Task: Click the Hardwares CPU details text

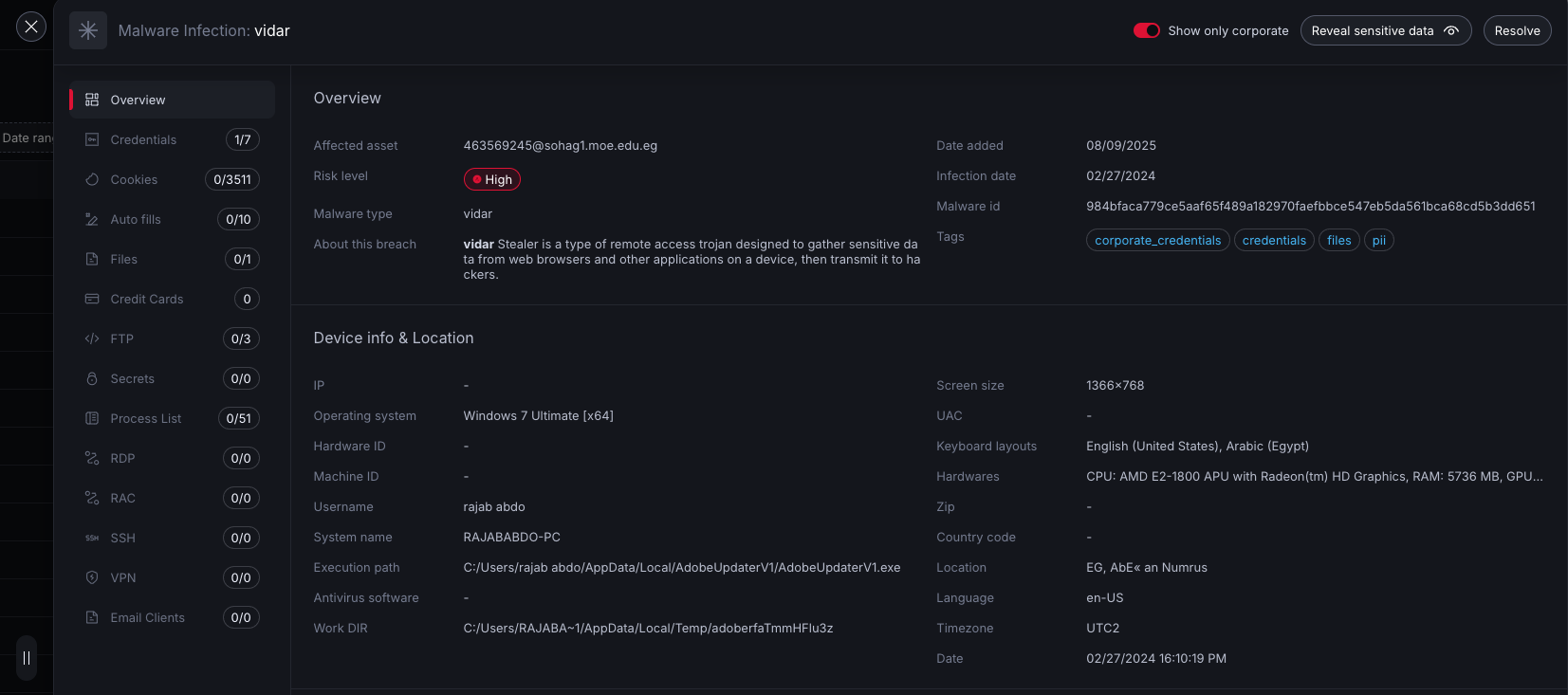Action: pos(1315,476)
